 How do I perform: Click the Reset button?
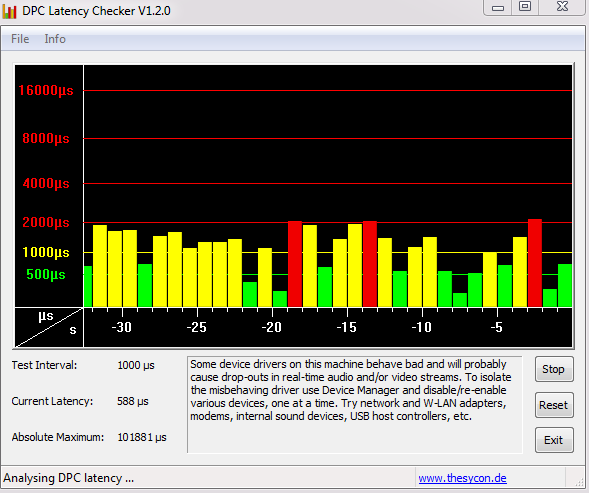[x=554, y=405]
